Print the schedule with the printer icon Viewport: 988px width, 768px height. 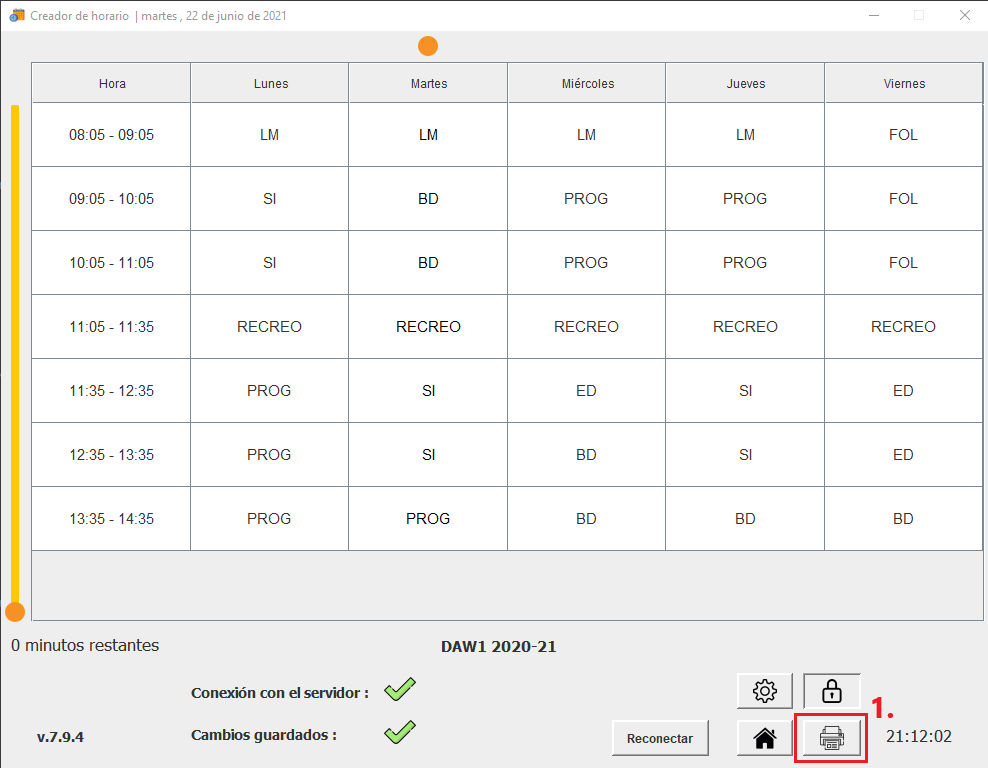click(x=831, y=738)
